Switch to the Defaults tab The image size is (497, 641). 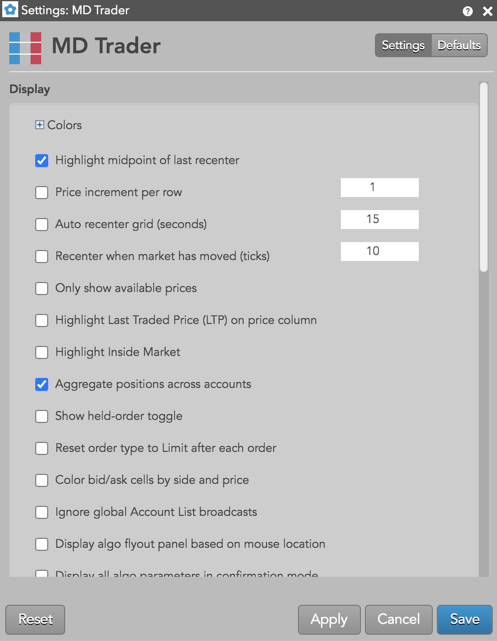click(x=459, y=45)
